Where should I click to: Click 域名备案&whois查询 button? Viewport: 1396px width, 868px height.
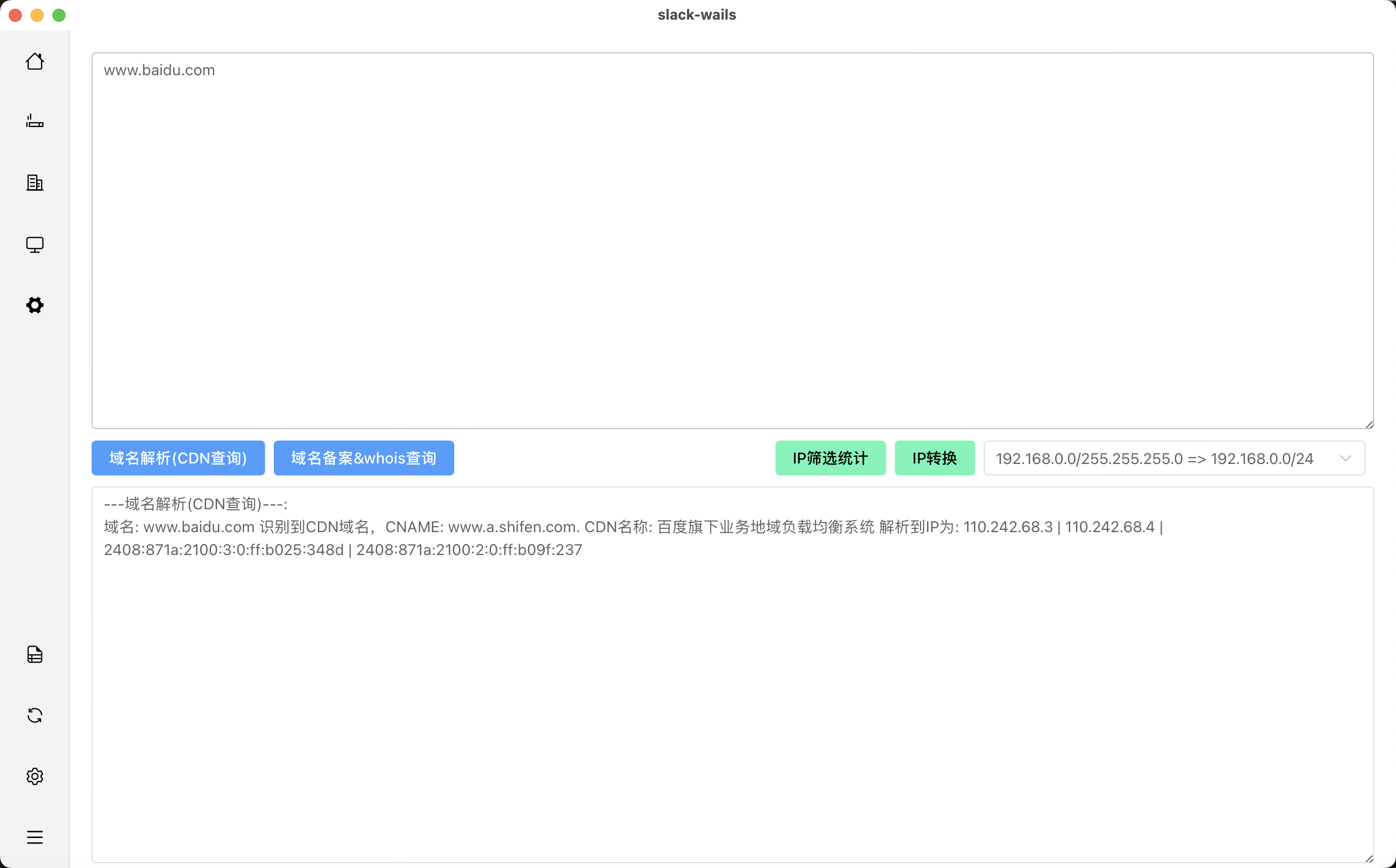(x=363, y=458)
